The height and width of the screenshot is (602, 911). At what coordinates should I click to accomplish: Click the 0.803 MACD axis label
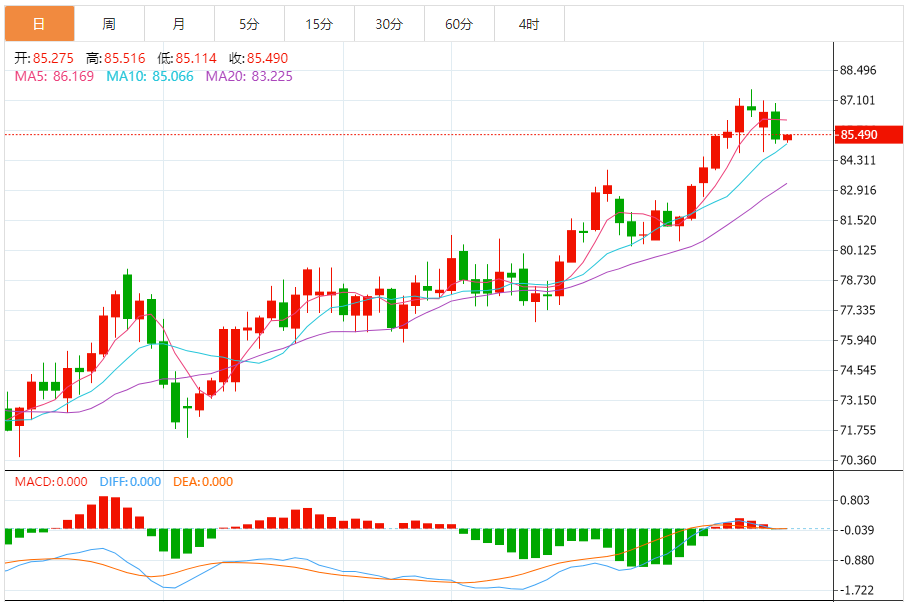[x=855, y=500]
